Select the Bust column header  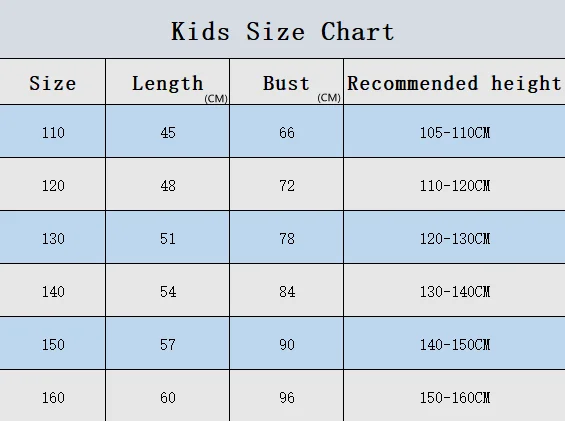tap(286, 84)
